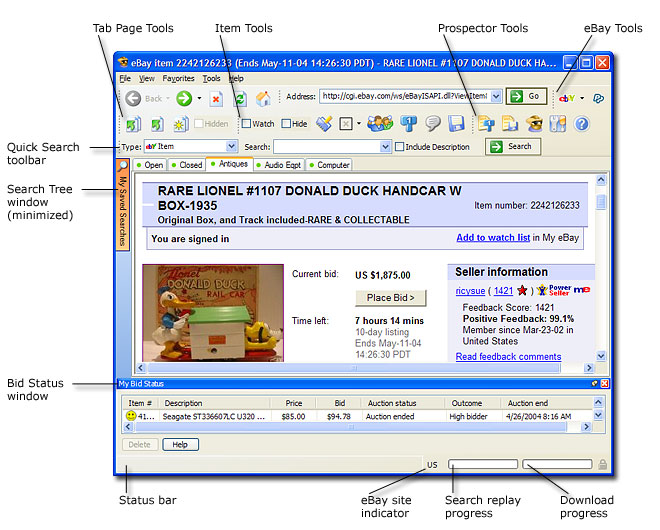Click the Search replay progress bar

(x=483, y=464)
